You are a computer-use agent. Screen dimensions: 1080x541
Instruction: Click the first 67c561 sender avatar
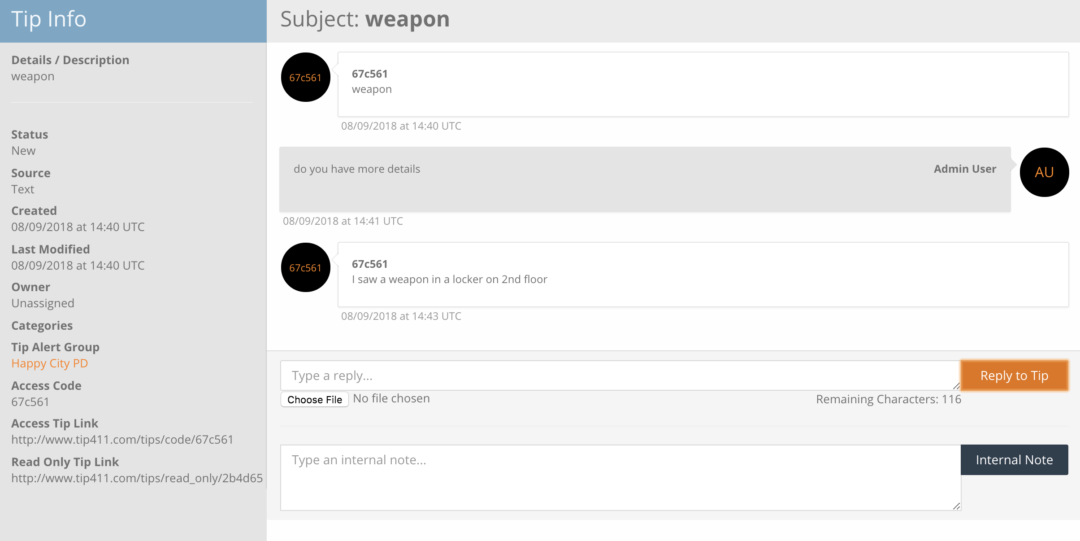pos(306,77)
